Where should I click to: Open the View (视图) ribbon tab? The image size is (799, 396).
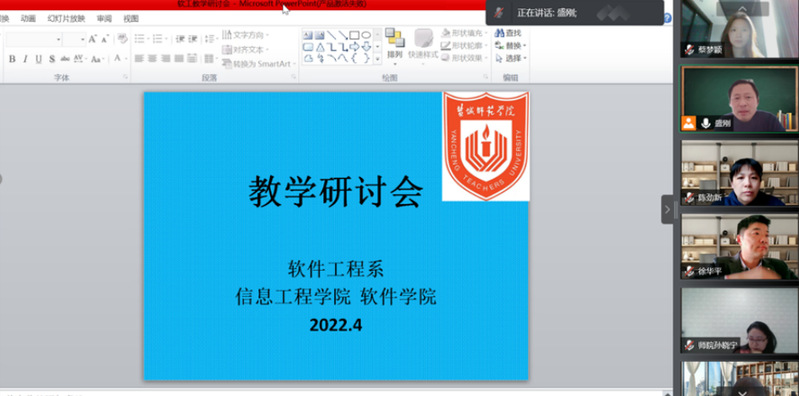pyautogui.click(x=131, y=19)
